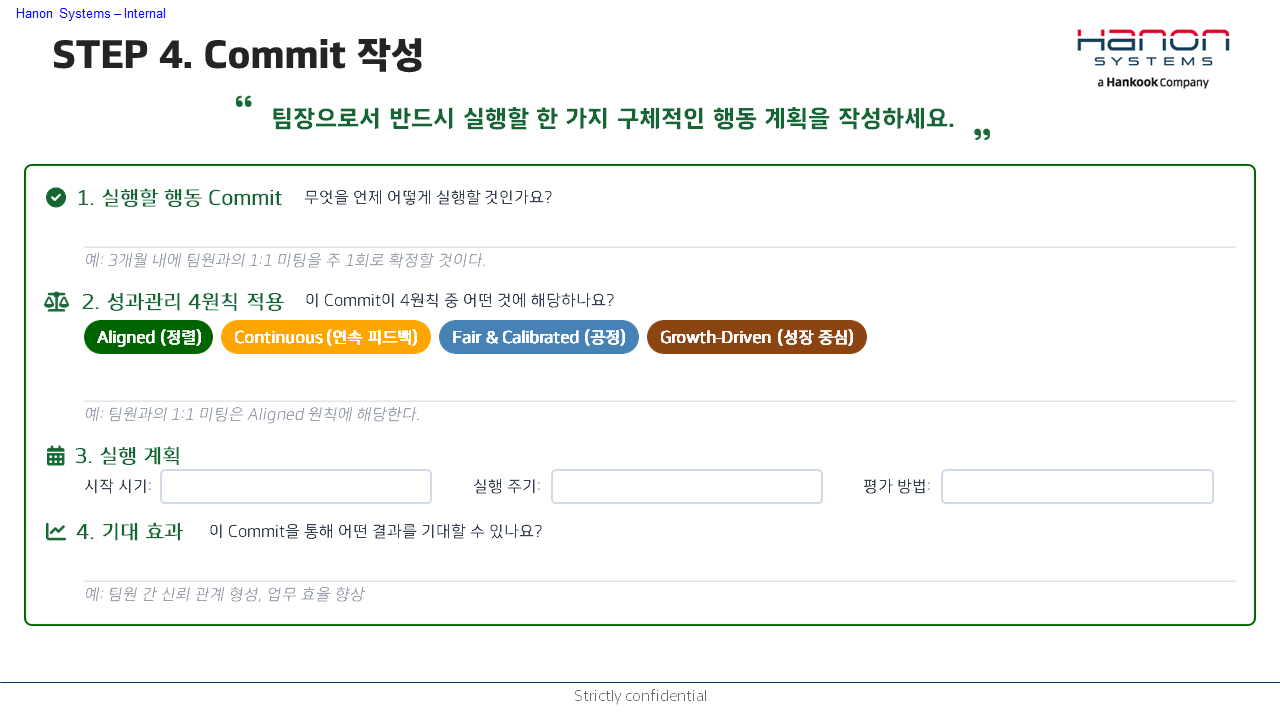Choose the Fair & Calibrated (공정) pill

539,337
